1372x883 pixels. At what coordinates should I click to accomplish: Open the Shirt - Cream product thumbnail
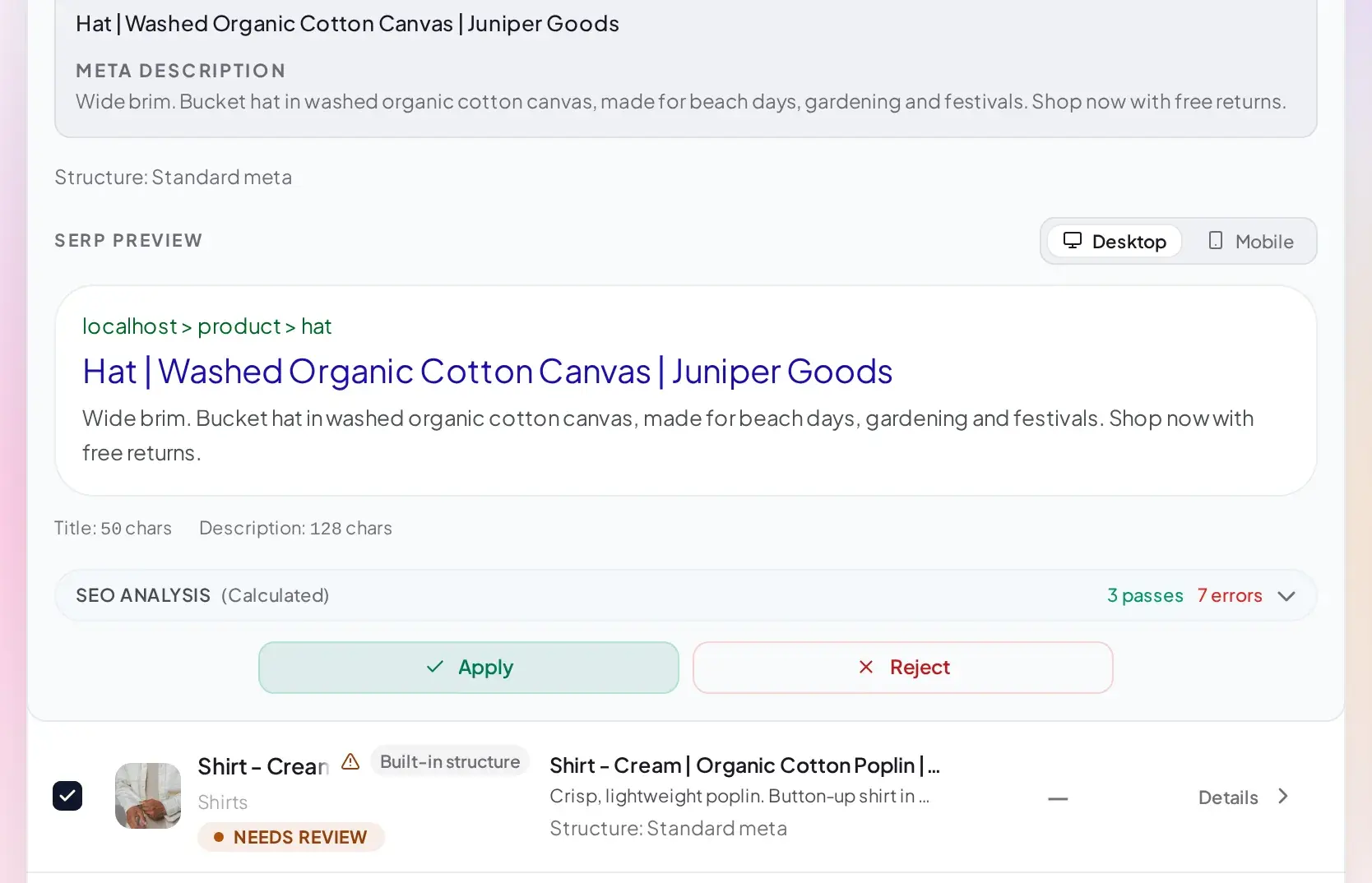(148, 796)
